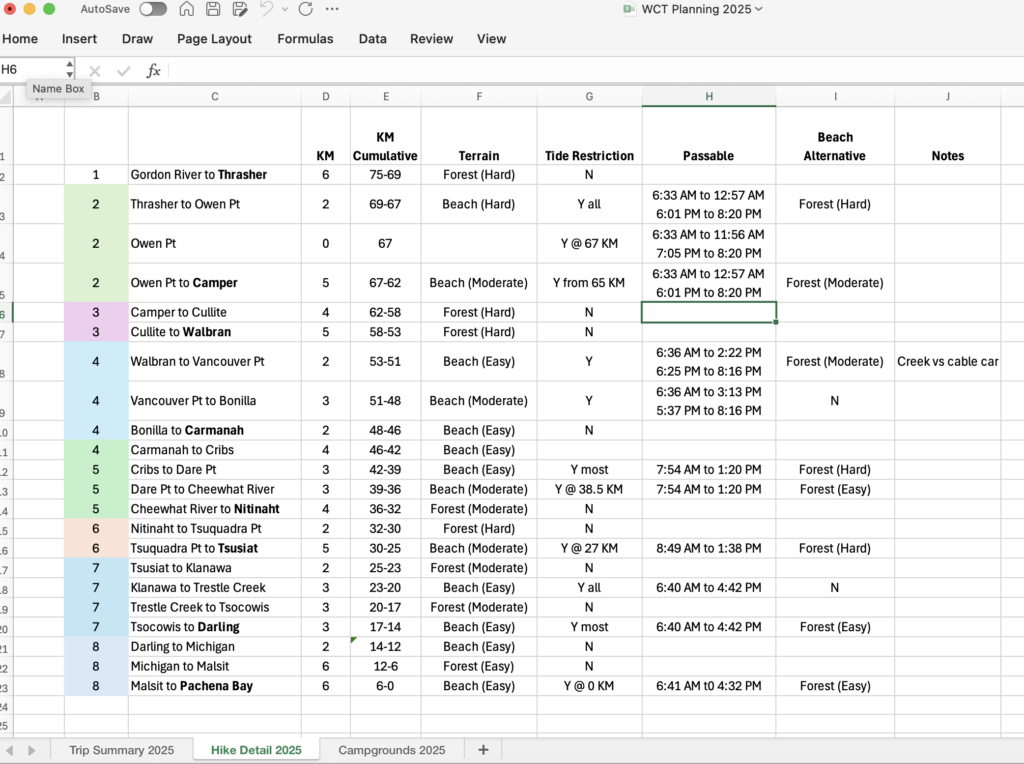Click row 6 header number
The height and width of the screenshot is (764, 1024).
tap(5, 314)
